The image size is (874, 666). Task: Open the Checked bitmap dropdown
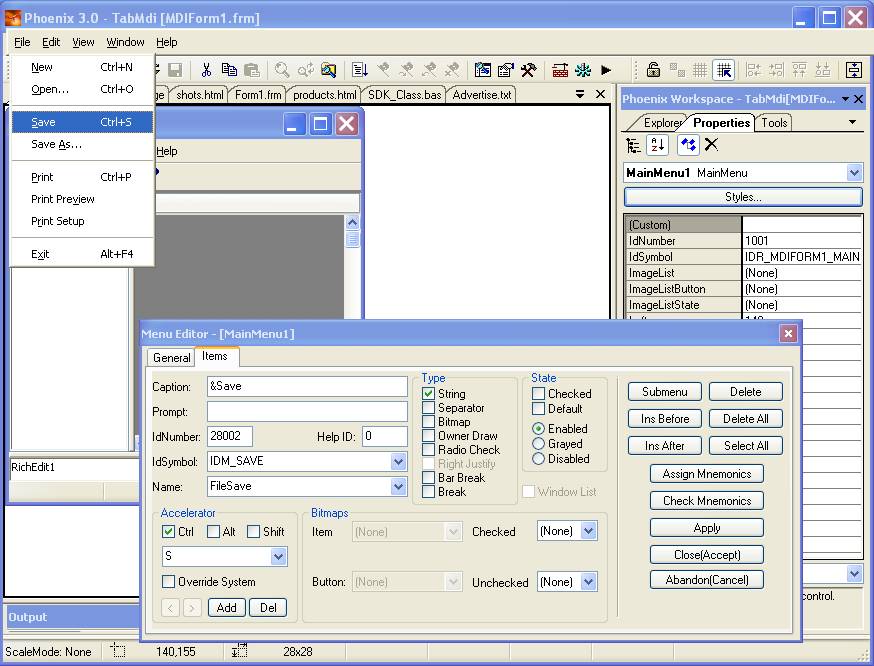click(589, 531)
